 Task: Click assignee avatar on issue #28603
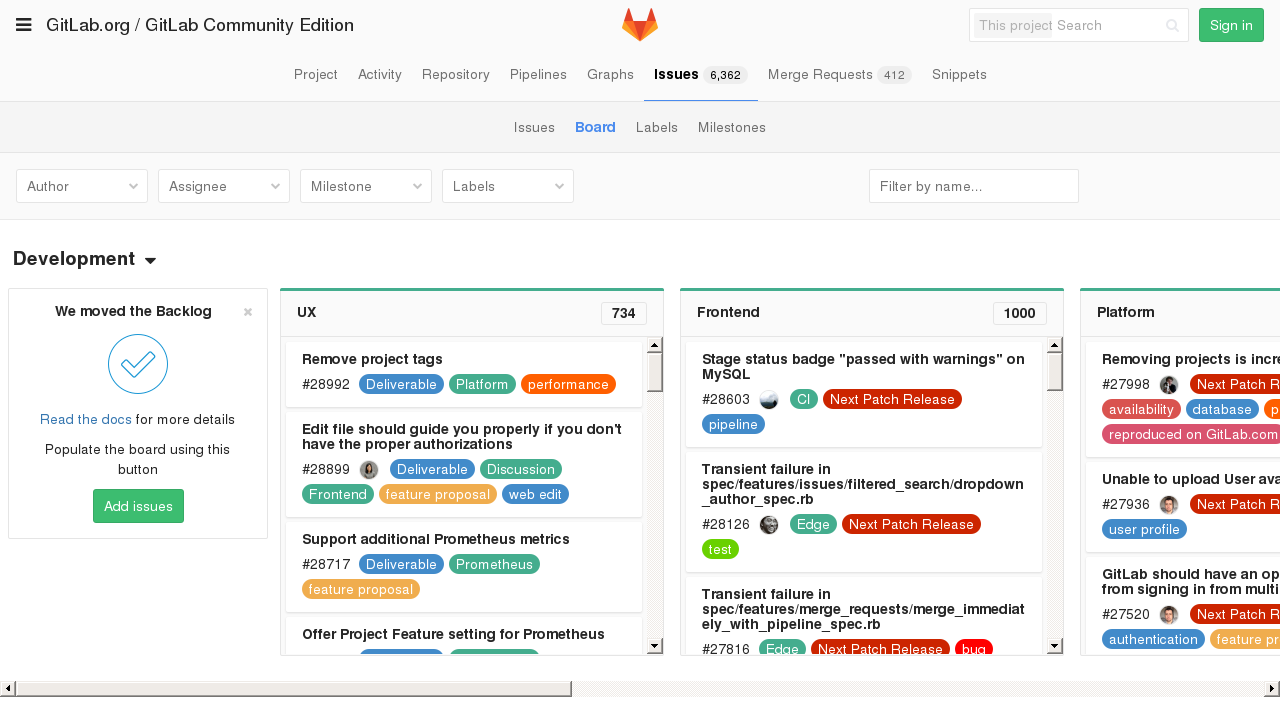click(769, 400)
